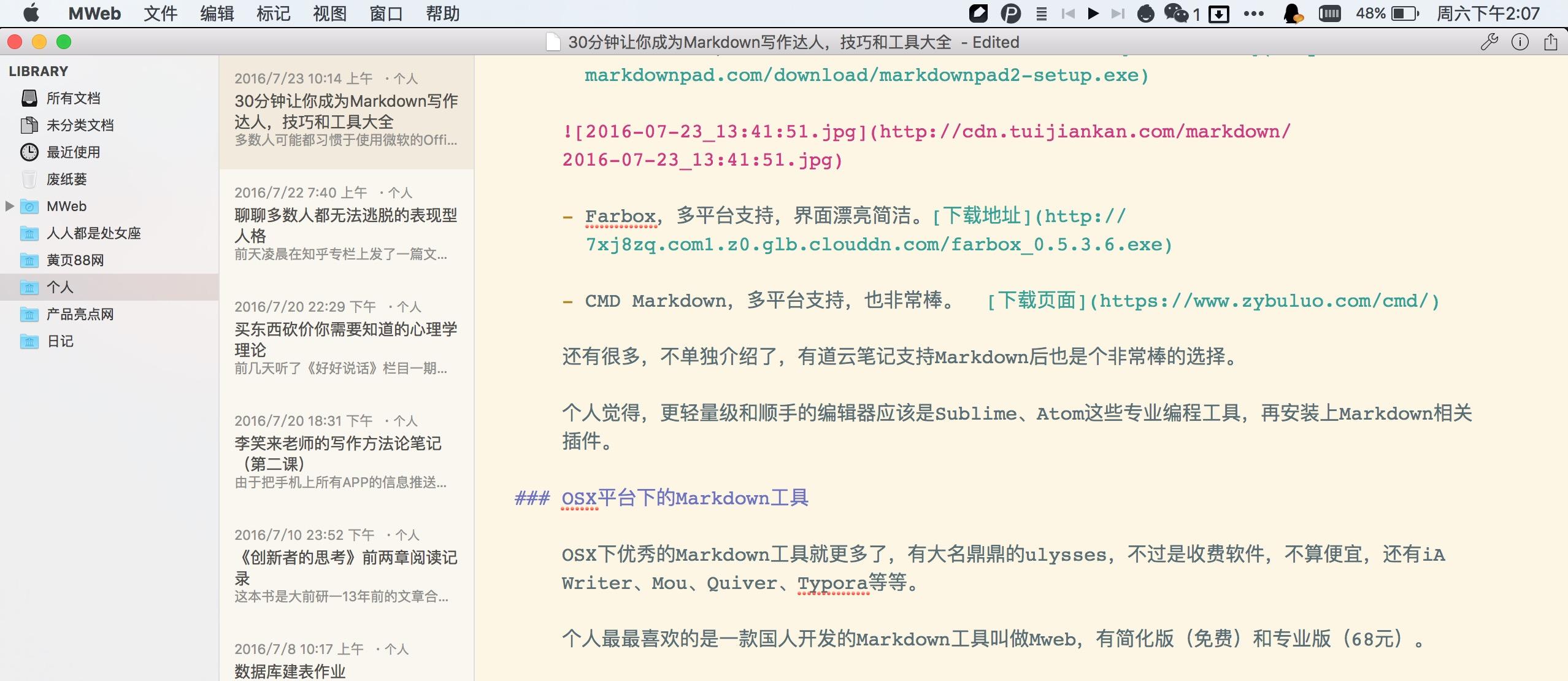1568x681 pixels.
Task: Open the share icon at top right
Action: point(1550,42)
